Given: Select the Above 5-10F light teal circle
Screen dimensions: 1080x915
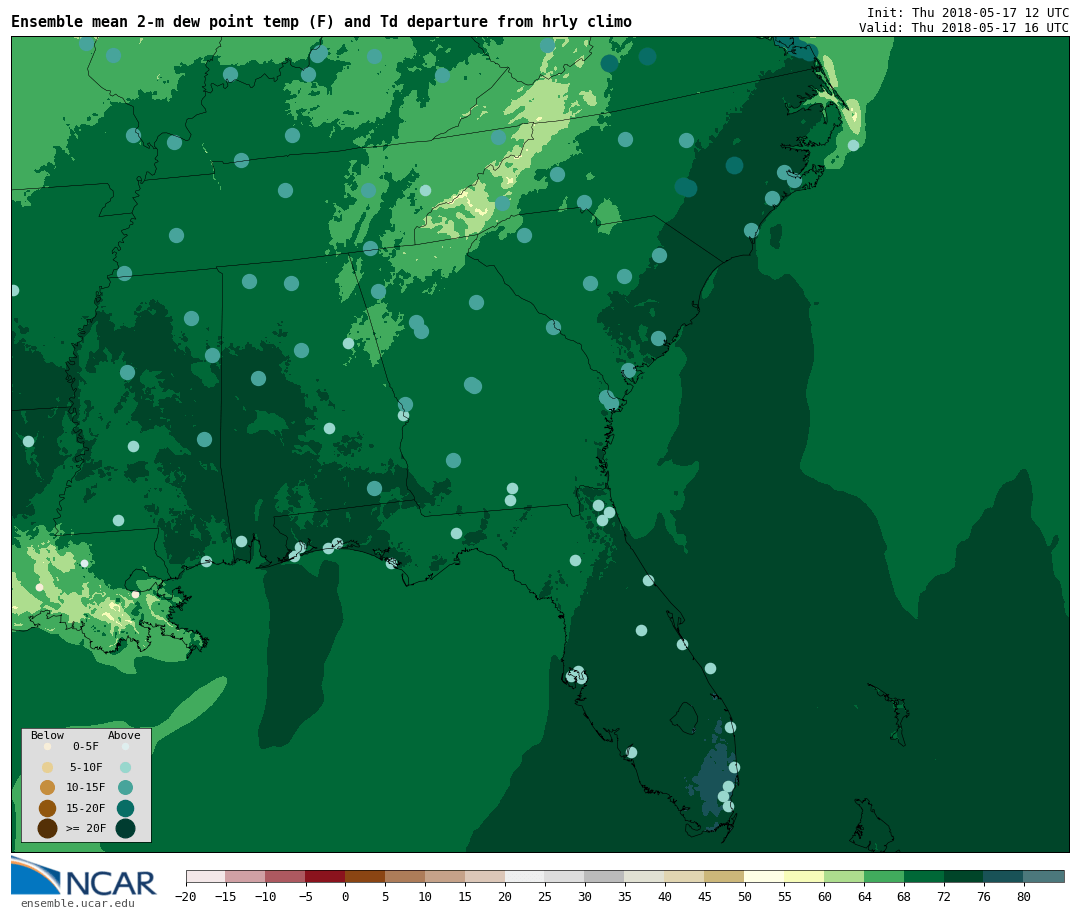Looking at the screenshot, I should coord(125,768).
